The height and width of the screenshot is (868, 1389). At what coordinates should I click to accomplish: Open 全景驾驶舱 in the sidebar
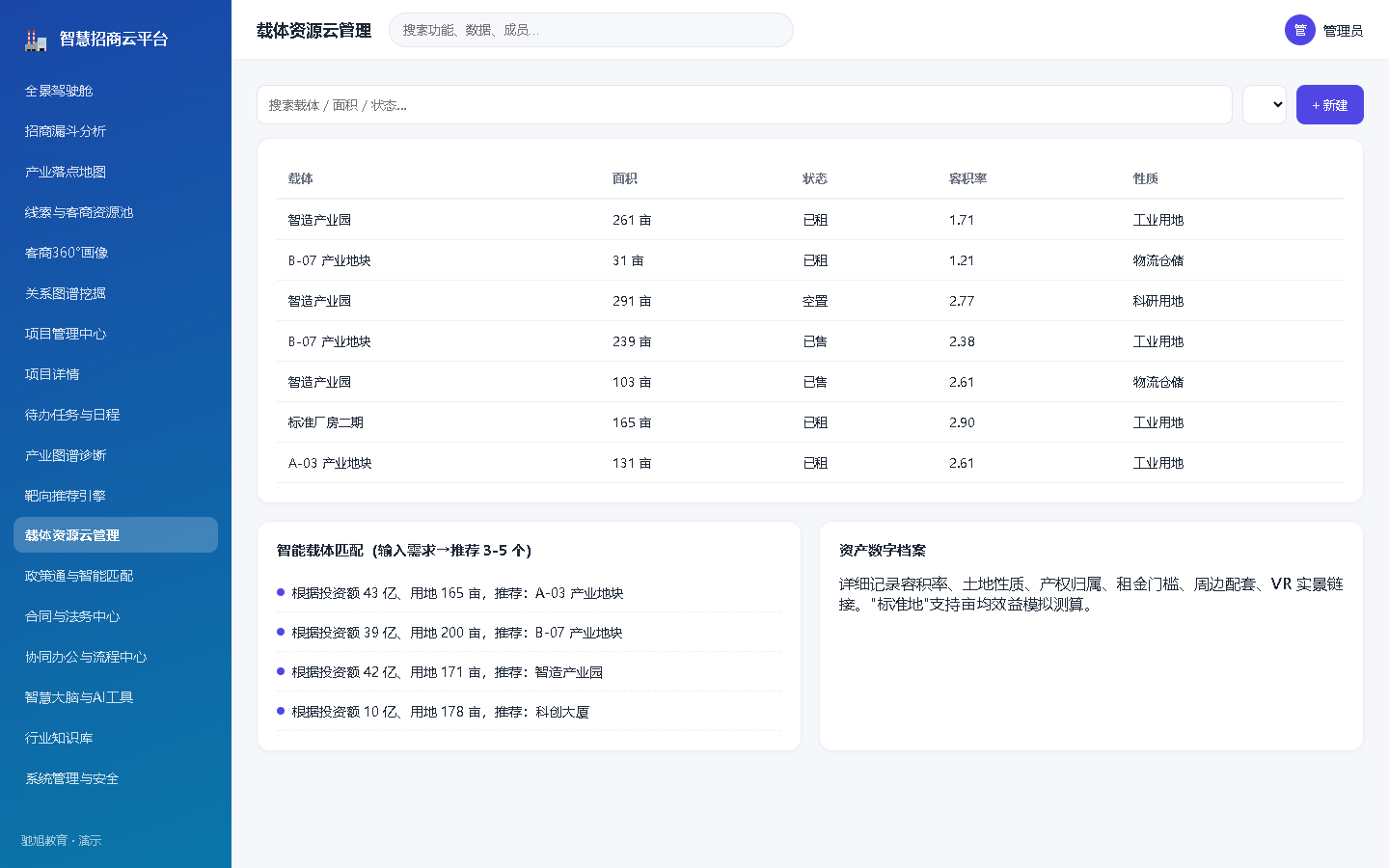pos(116,91)
